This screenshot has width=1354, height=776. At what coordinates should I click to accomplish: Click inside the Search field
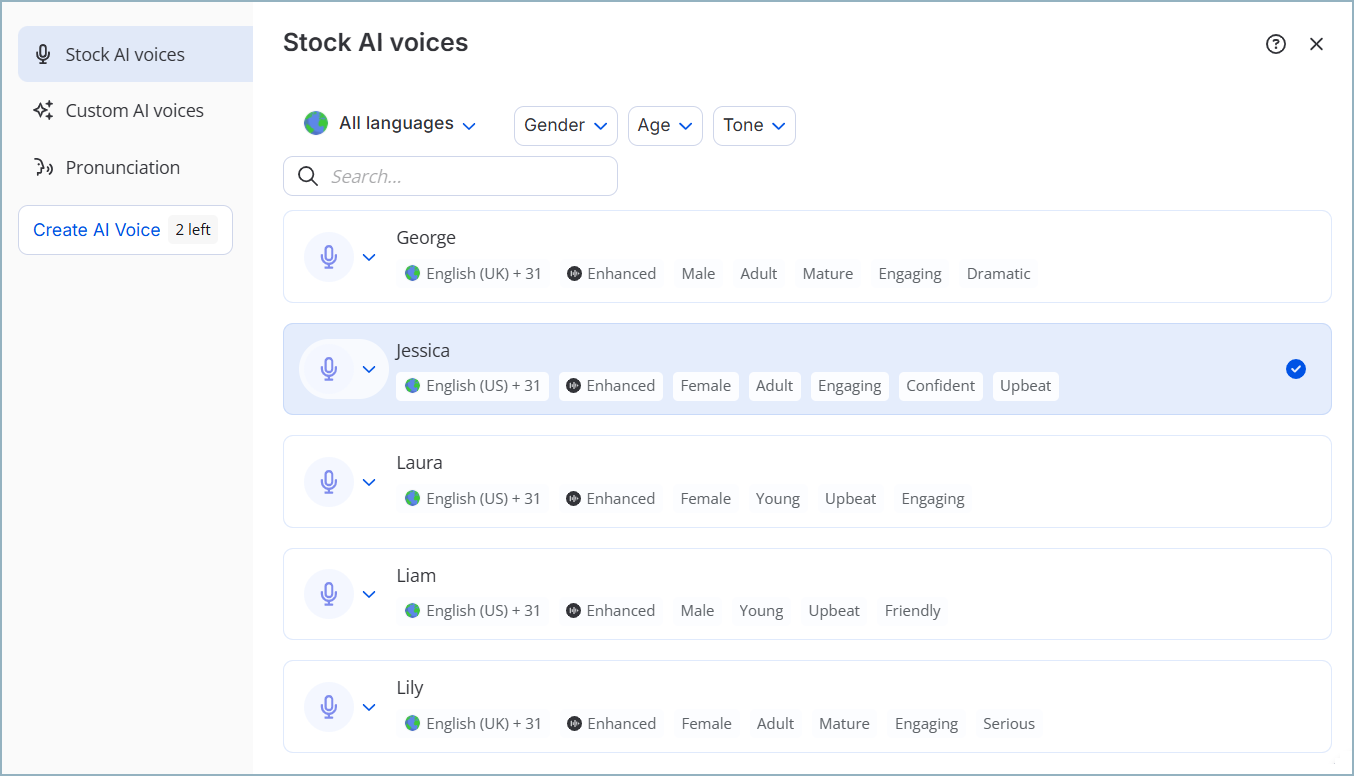point(460,175)
